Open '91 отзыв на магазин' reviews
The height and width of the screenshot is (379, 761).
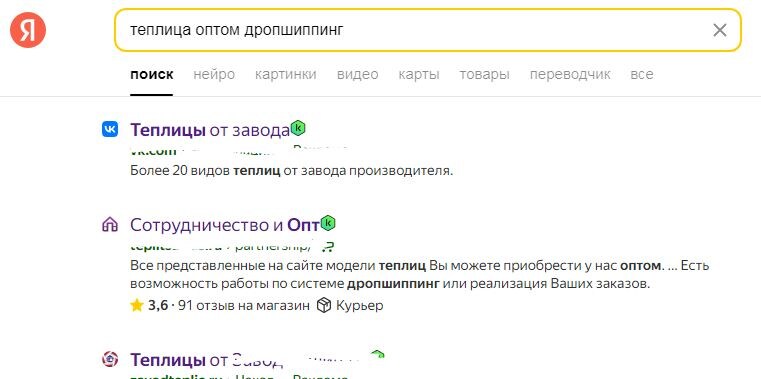tap(244, 305)
